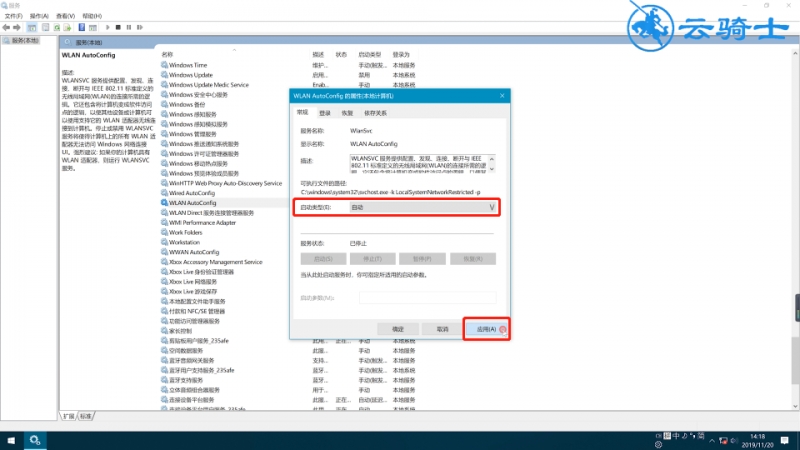Click the disabled 暂停(P) button
Screen dimensions: 800x450
(422, 259)
